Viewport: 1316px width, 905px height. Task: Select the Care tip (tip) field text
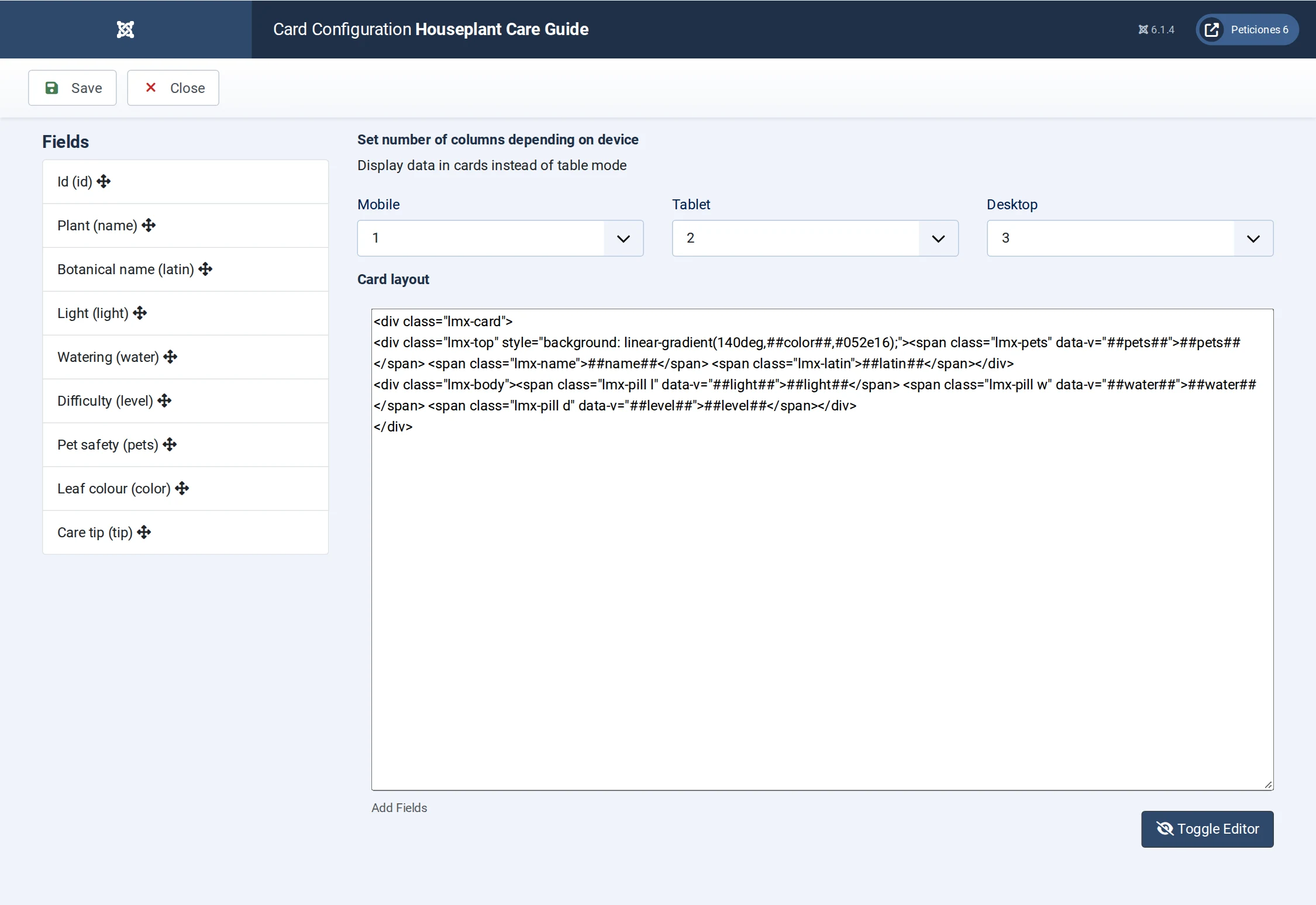[x=95, y=533]
